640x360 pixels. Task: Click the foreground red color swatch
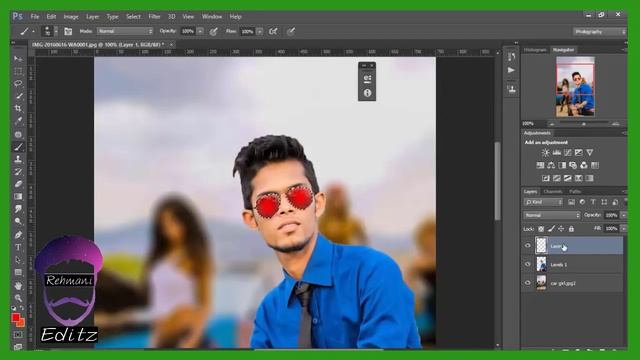pos(16,318)
